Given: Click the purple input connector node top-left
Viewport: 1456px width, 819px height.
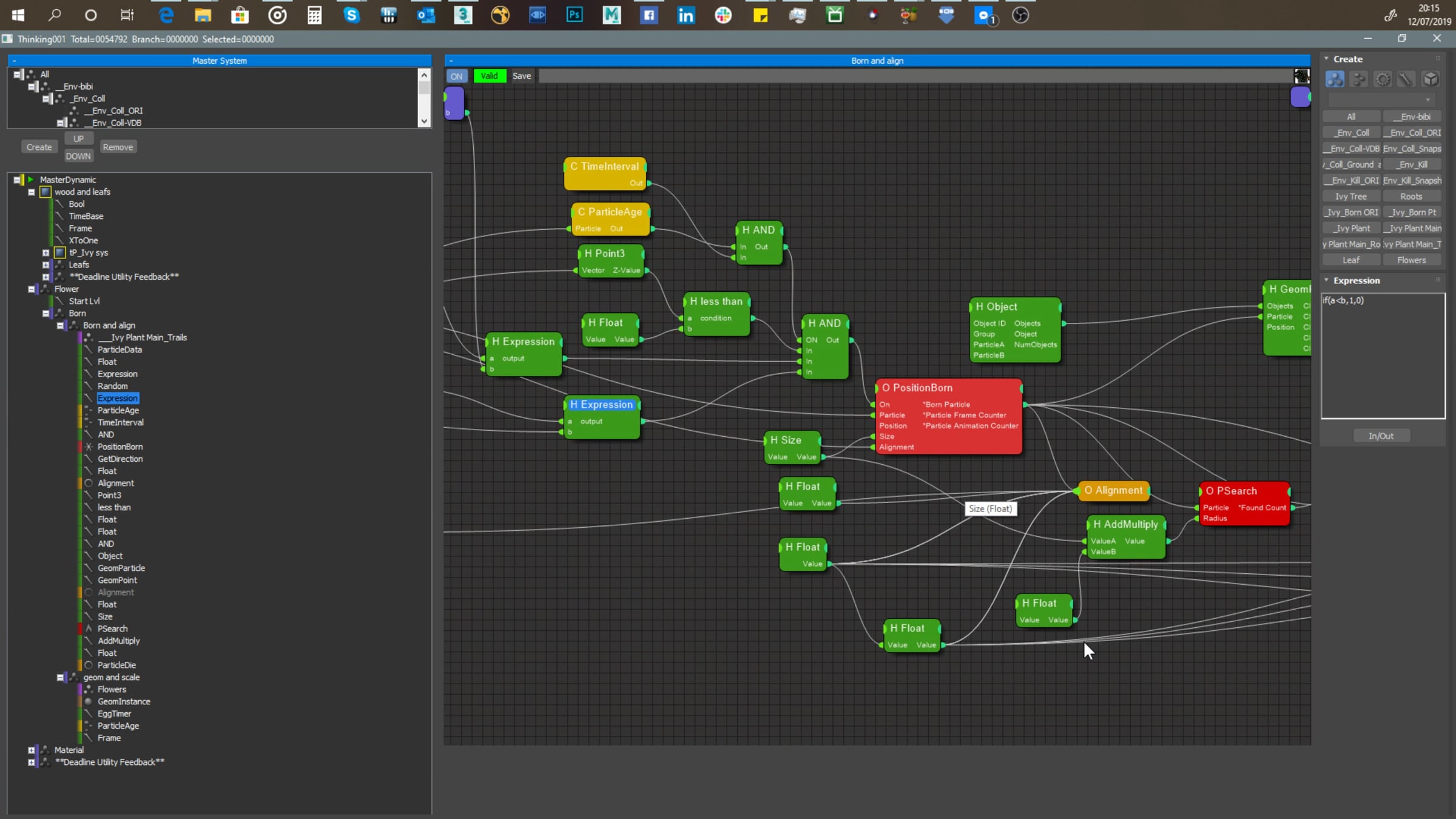Looking at the screenshot, I should pyautogui.click(x=454, y=102).
